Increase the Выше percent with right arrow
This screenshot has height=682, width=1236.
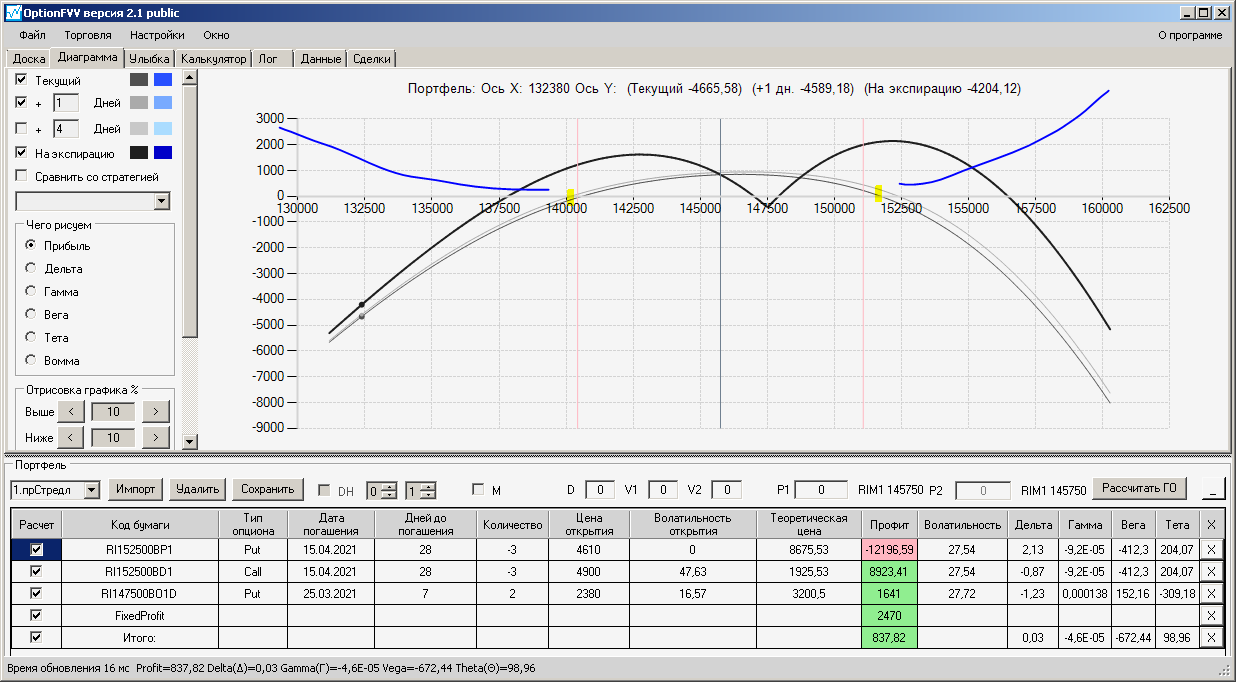pos(156,412)
